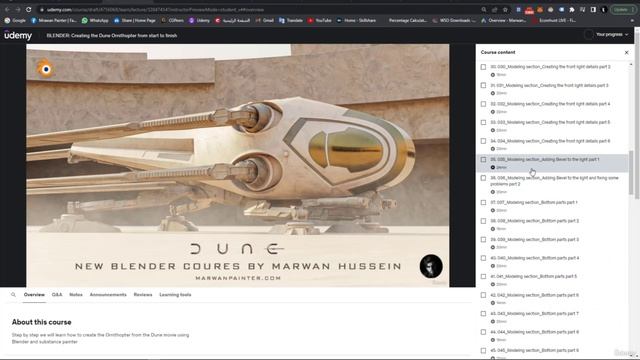640x360 pixels.
Task: Click the share icon in the address bar
Action: click(x=495, y=9)
